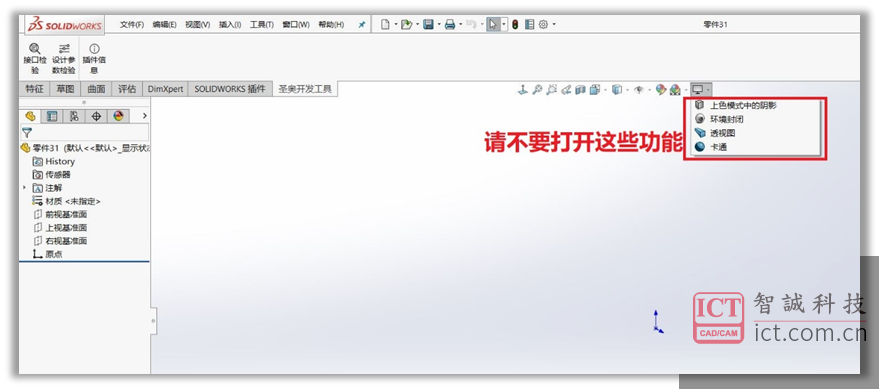Screen dimensions: 879x389
Task: Switch to the 特征 tab
Action: point(34,89)
